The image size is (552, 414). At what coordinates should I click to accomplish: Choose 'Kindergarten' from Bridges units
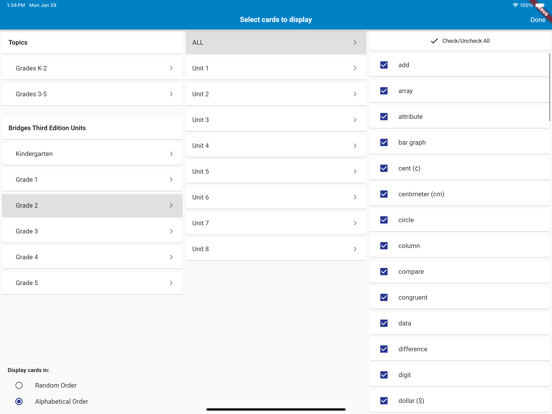[34, 154]
